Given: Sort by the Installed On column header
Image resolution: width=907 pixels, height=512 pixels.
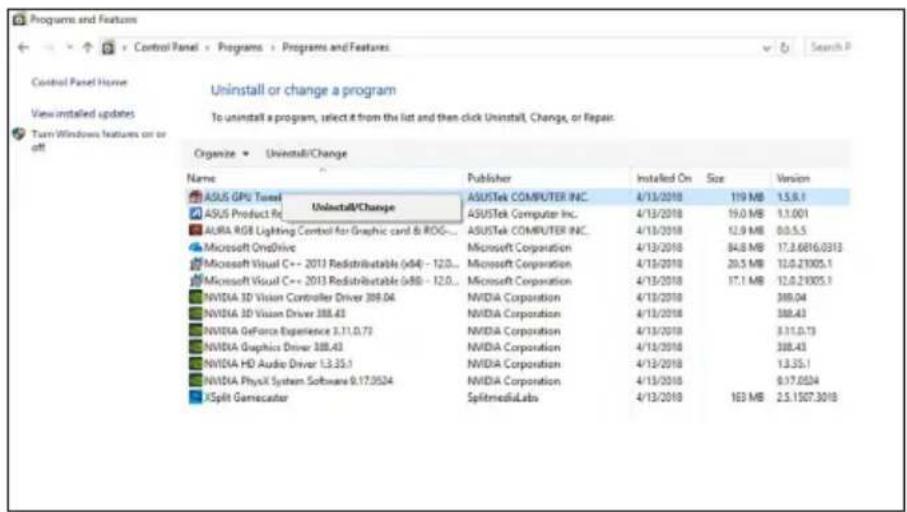Looking at the screenshot, I should click(x=663, y=178).
